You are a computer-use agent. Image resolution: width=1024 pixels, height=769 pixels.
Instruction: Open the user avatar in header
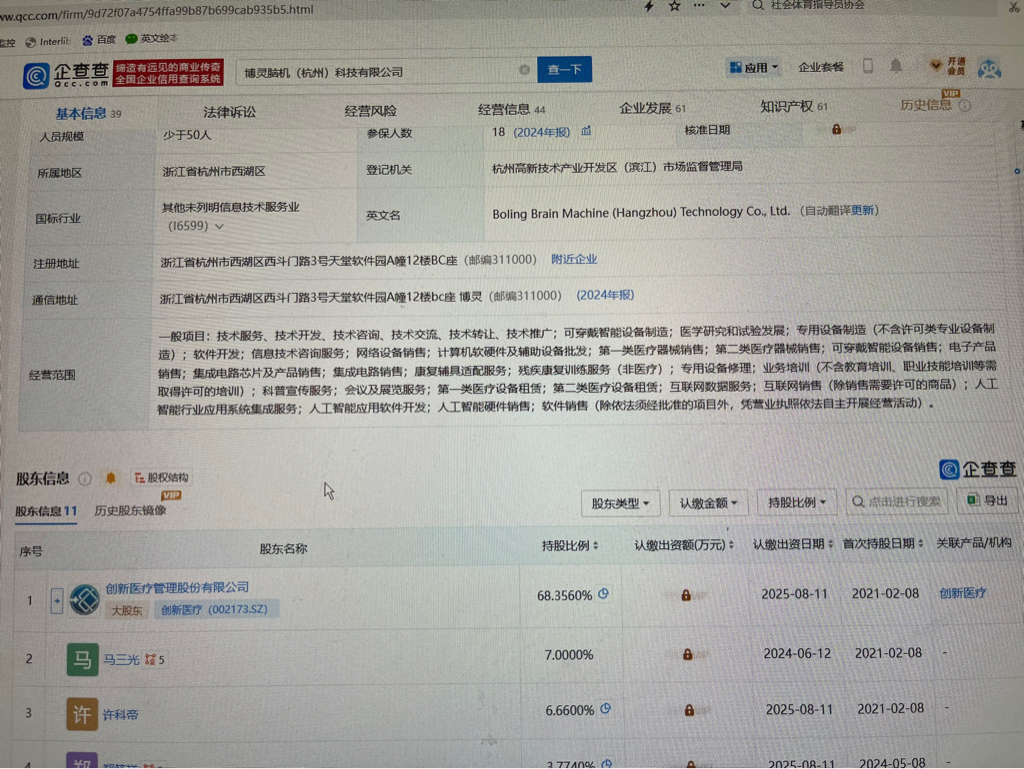click(989, 69)
